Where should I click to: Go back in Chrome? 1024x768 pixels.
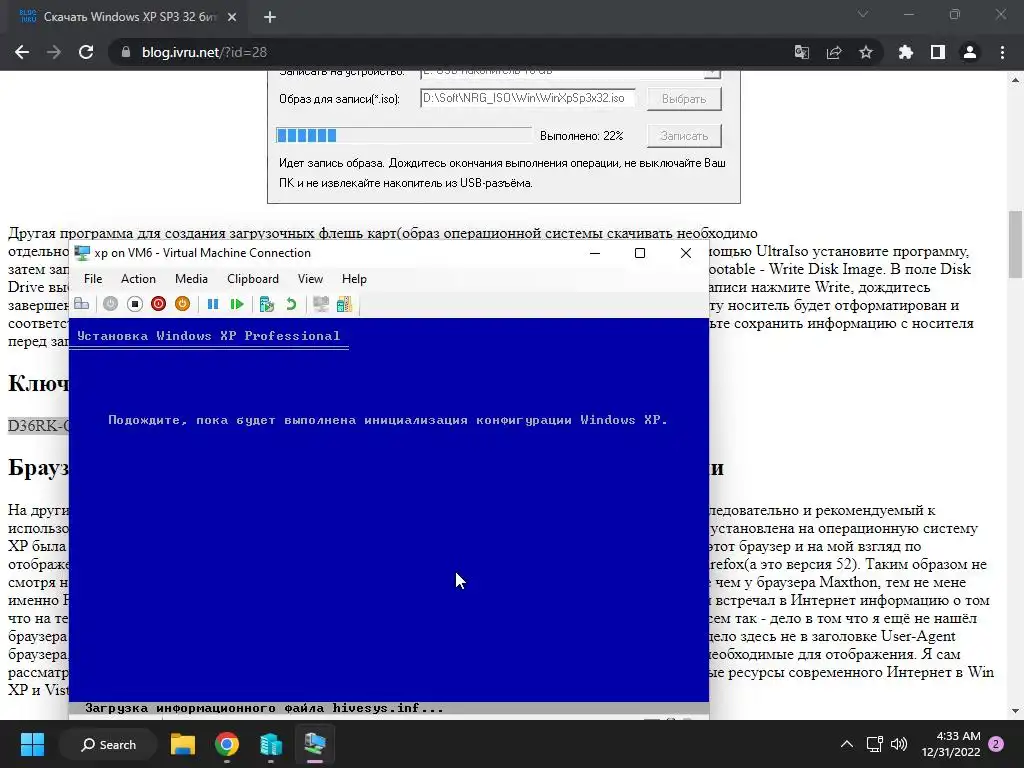tap(22, 52)
